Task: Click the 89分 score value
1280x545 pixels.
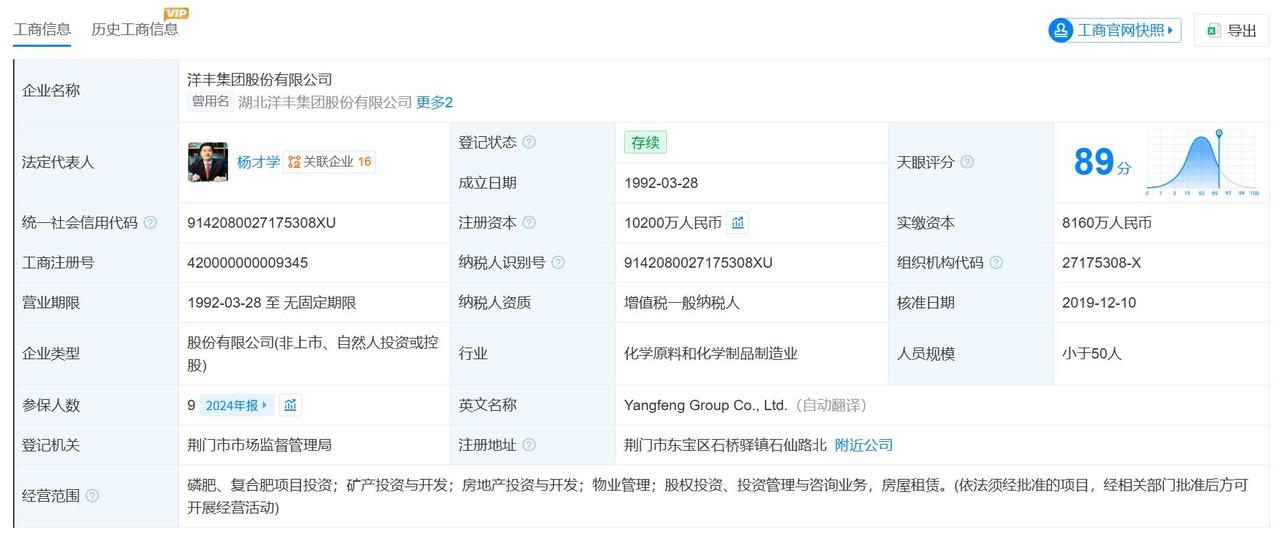Action: [1102, 162]
